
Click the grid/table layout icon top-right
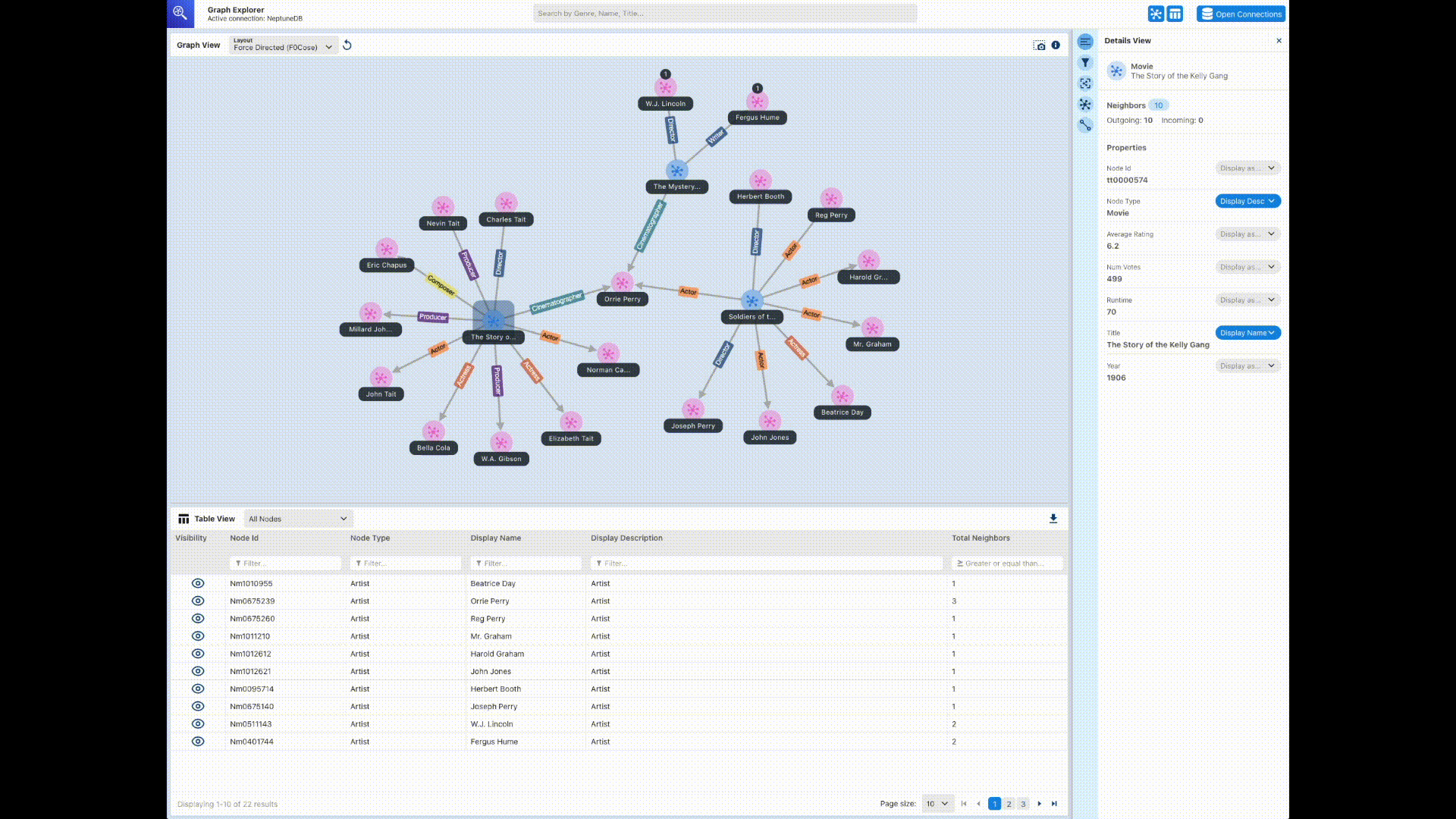(1175, 13)
